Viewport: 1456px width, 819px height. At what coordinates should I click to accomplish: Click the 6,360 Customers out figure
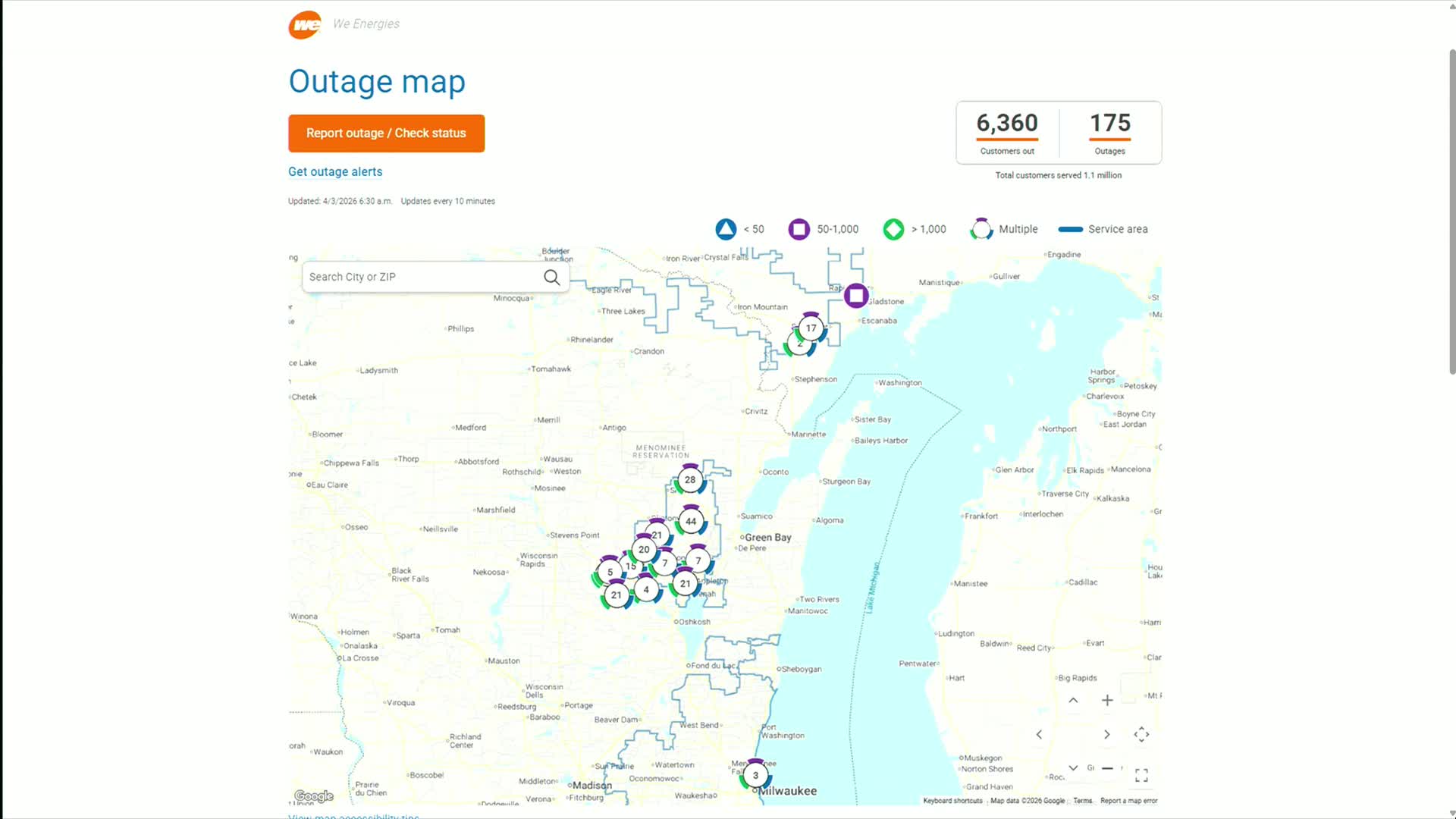[1007, 123]
